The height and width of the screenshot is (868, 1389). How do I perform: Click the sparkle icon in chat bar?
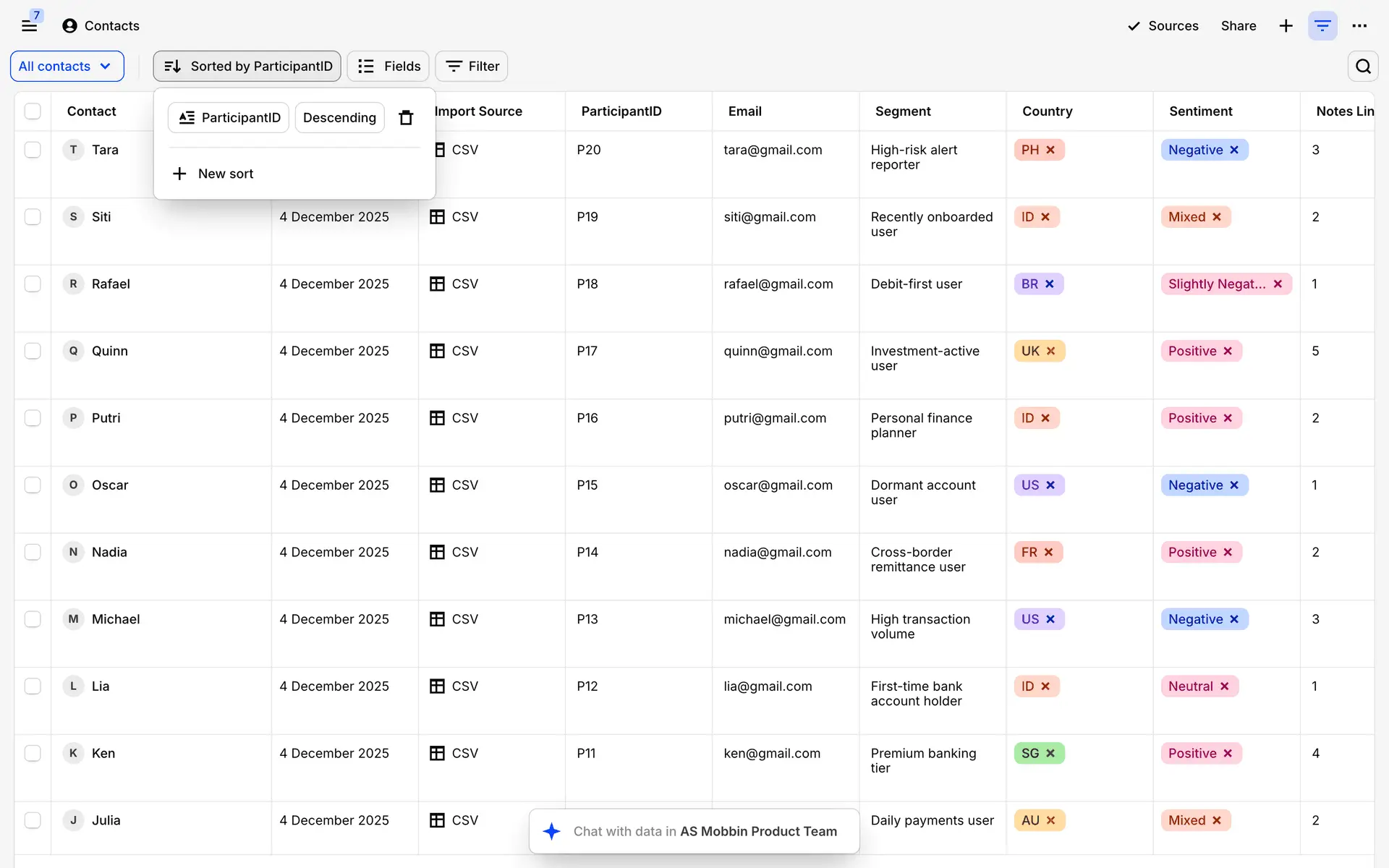tap(552, 831)
